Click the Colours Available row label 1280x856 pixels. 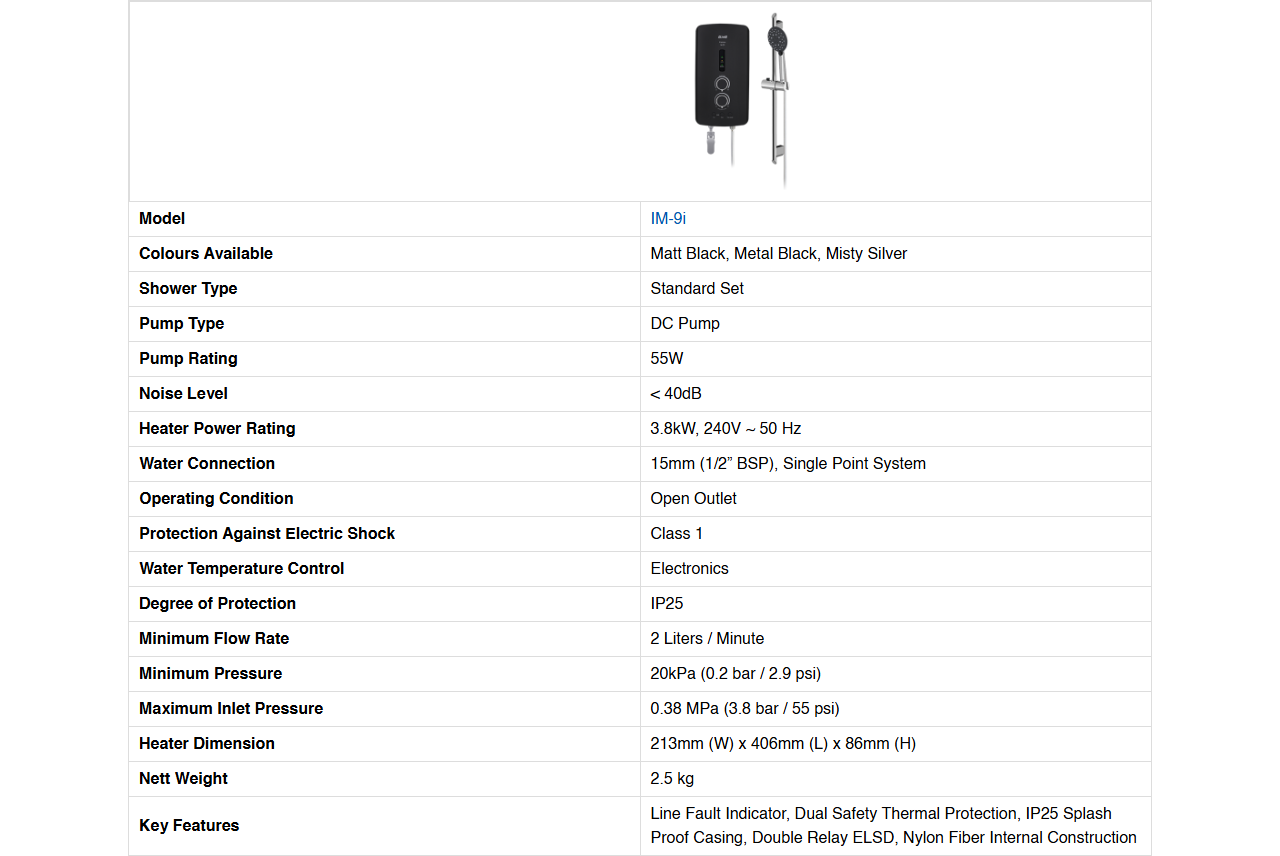point(206,254)
